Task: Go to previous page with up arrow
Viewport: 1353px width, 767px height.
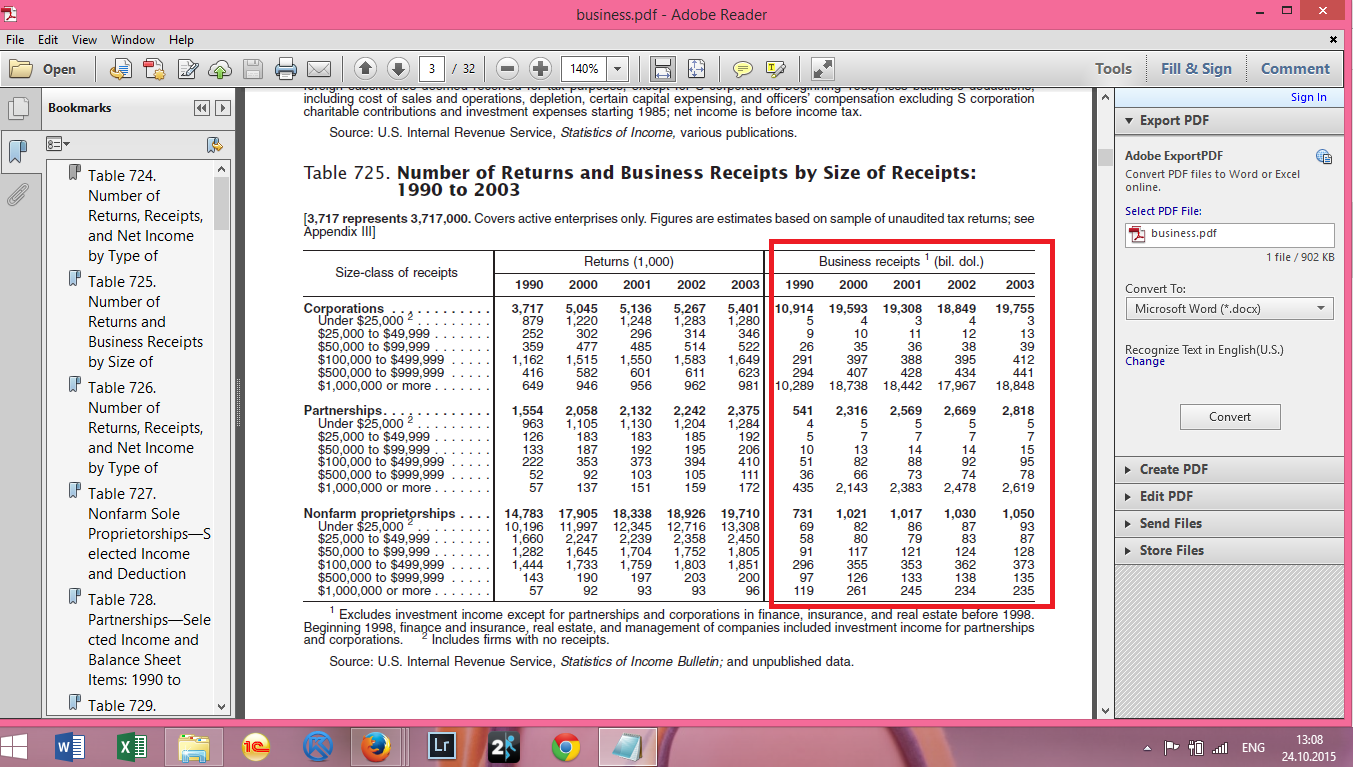Action: pos(365,69)
